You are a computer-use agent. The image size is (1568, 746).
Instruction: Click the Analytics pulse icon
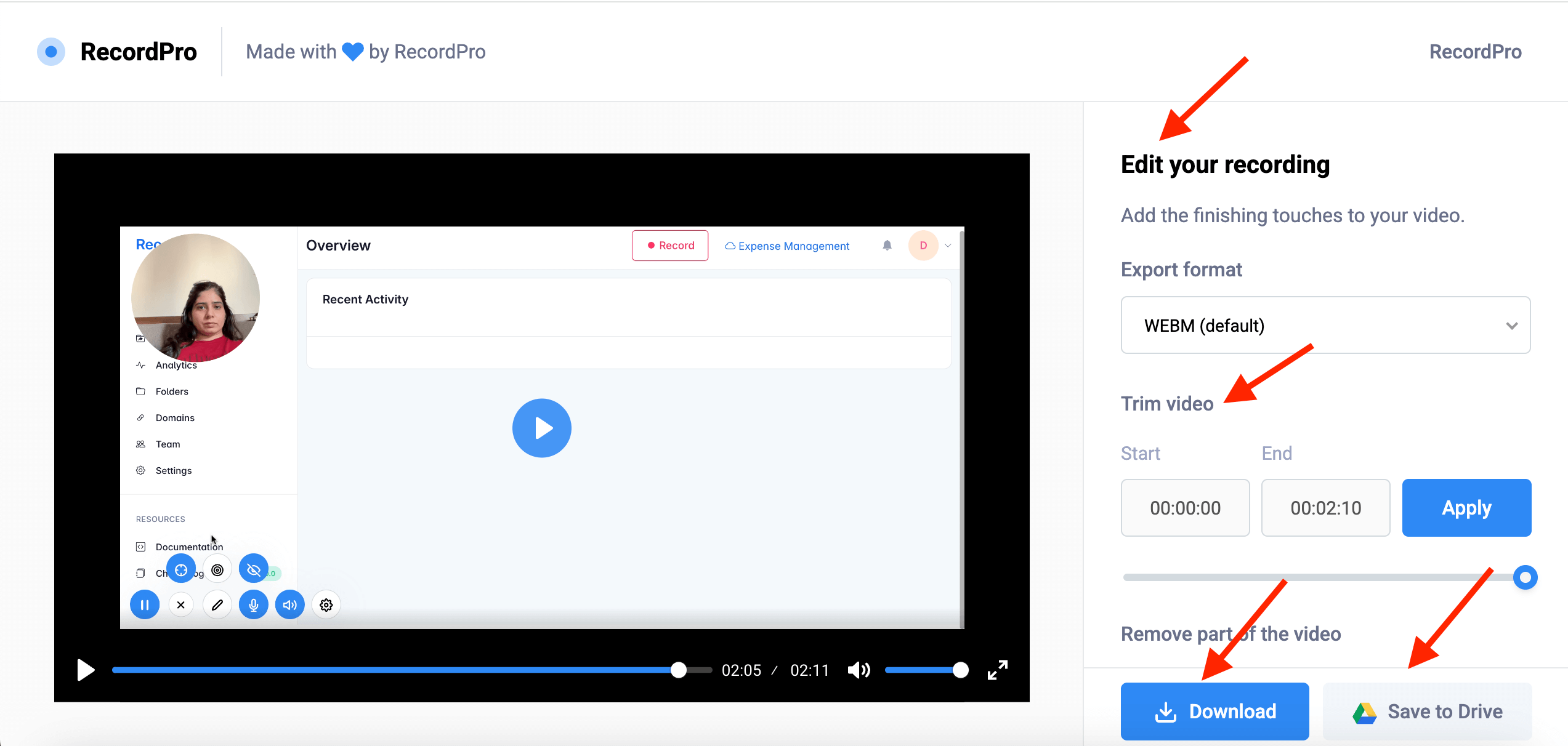pyautogui.click(x=140, y=365)
